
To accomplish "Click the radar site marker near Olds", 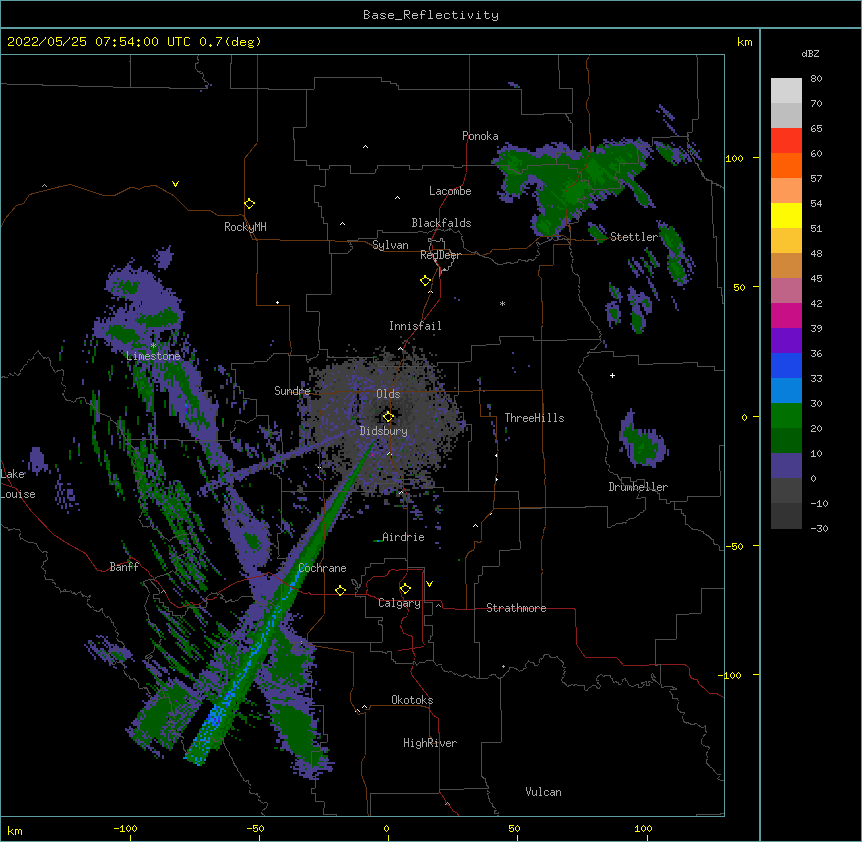I will pos(388,416).
